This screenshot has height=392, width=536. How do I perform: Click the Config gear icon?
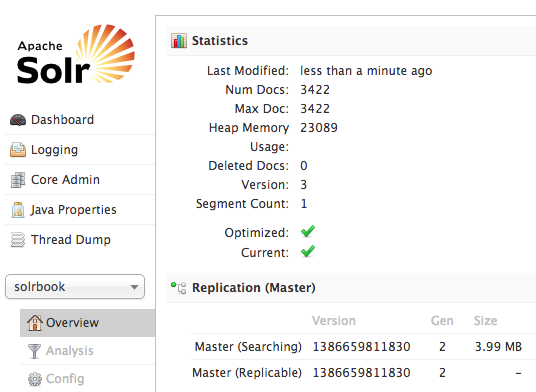click(x=35, y=379)
